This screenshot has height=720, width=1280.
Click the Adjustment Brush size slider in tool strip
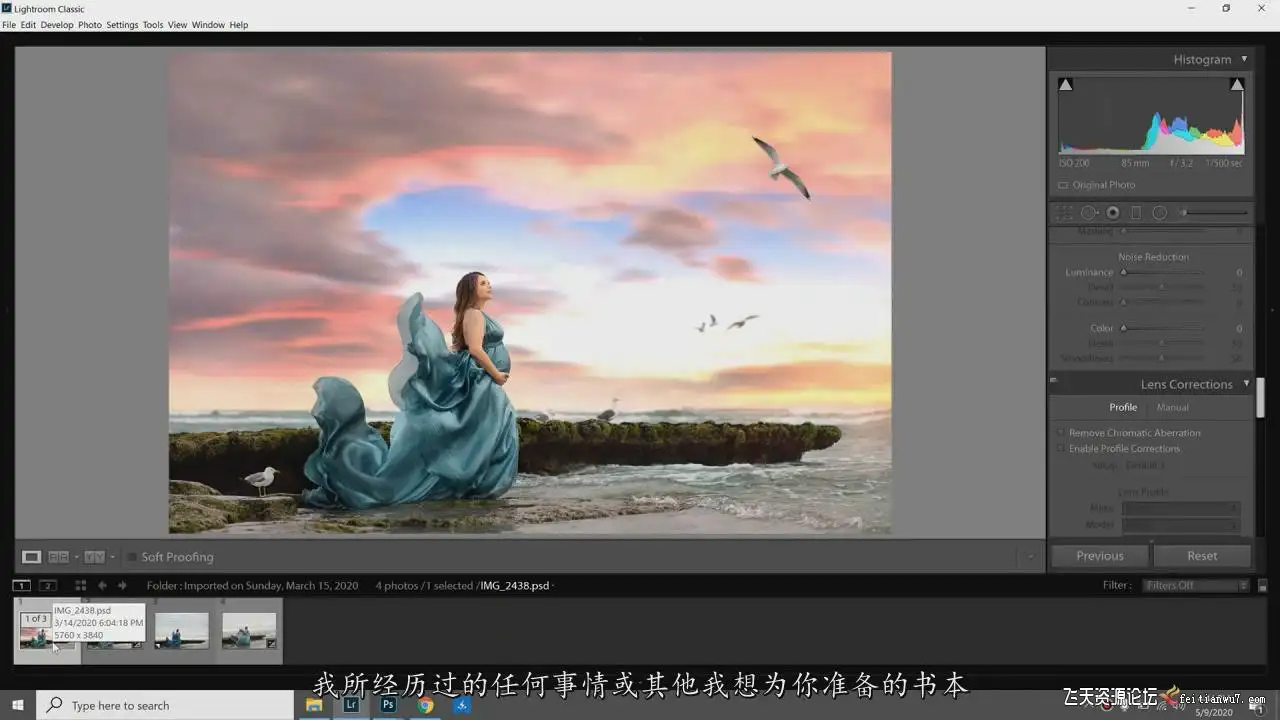(1214, 213)
